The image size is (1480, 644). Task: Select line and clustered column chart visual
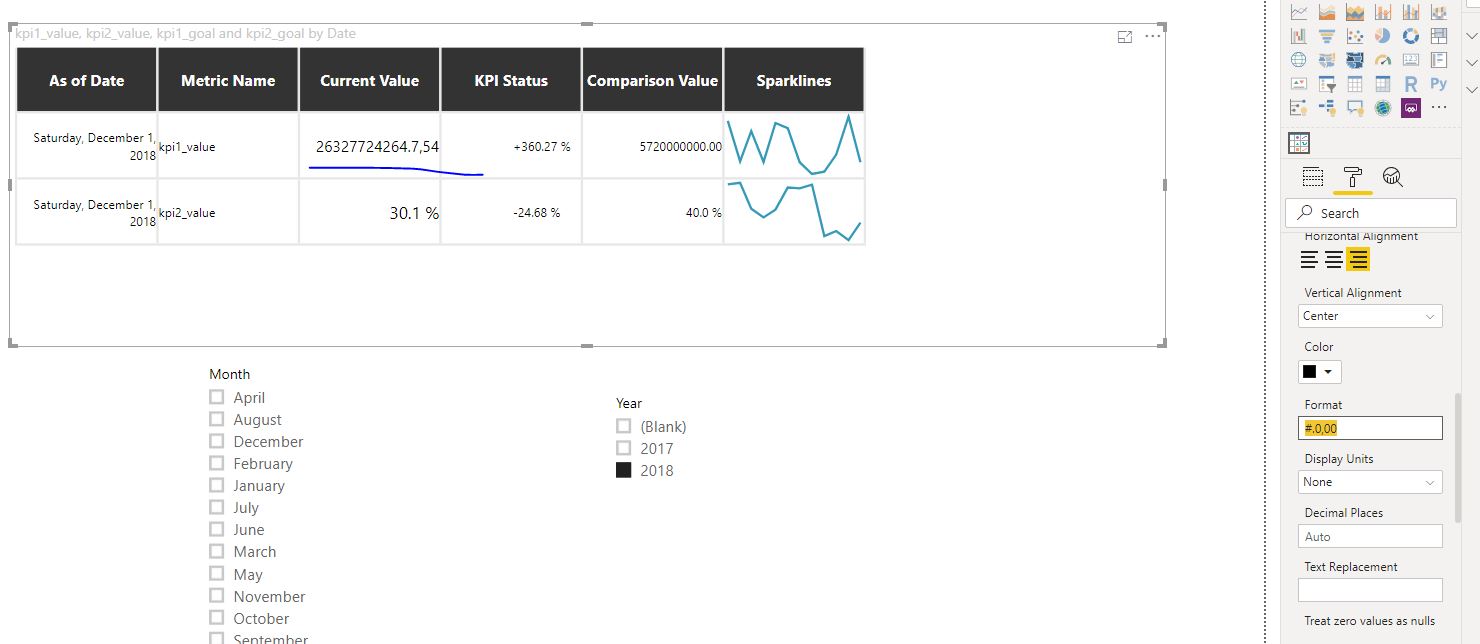coord(1411,13)
